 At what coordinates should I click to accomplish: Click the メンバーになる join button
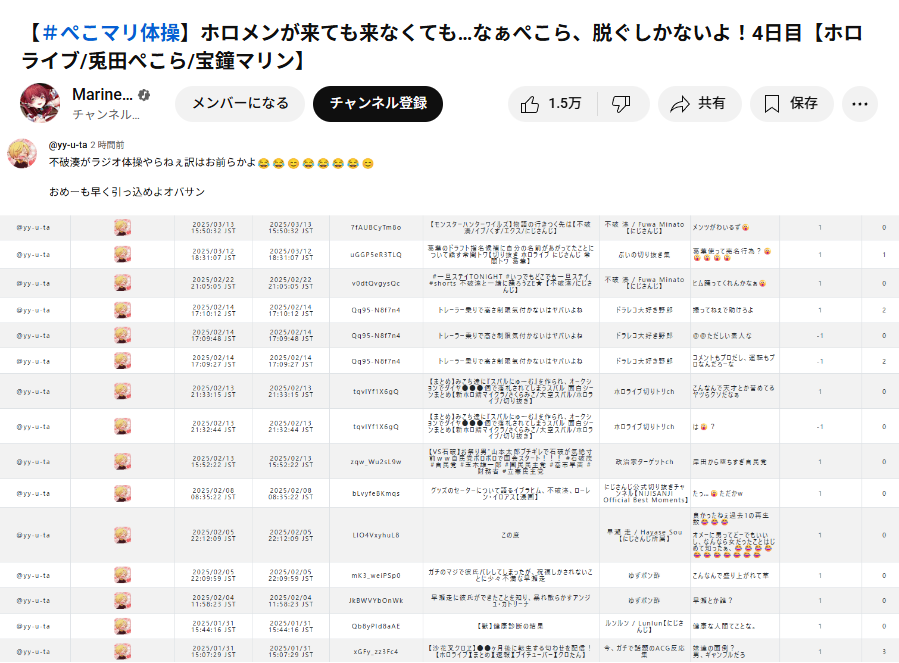click(x=240, y=104)
